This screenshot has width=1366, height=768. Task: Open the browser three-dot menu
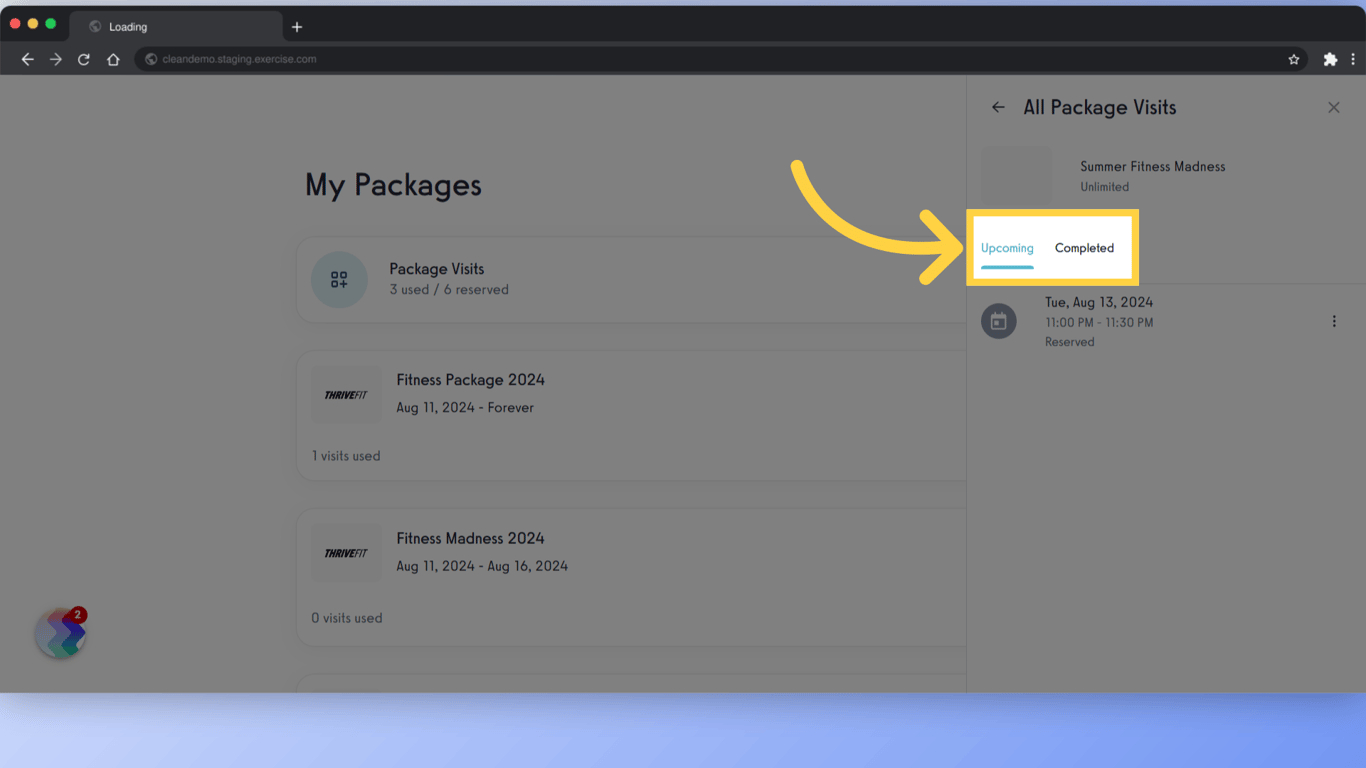tap(1352, 59)
